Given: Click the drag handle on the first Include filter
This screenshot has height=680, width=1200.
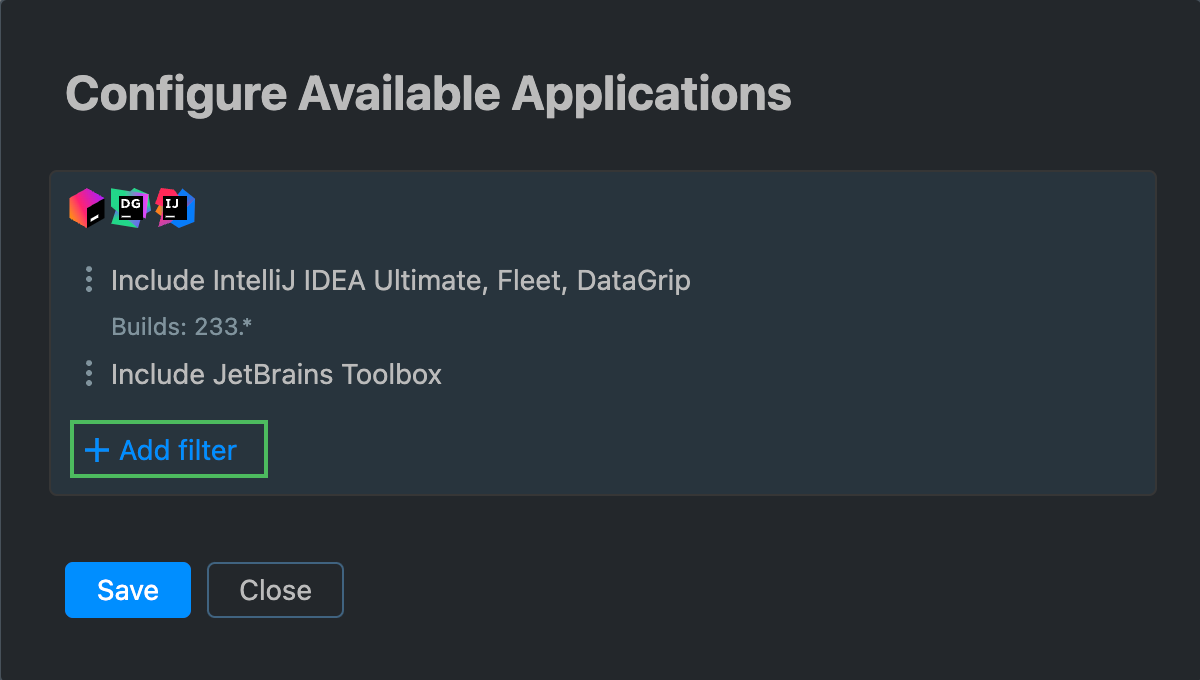Looking at the screenshot, I should [x=88, y=281].
